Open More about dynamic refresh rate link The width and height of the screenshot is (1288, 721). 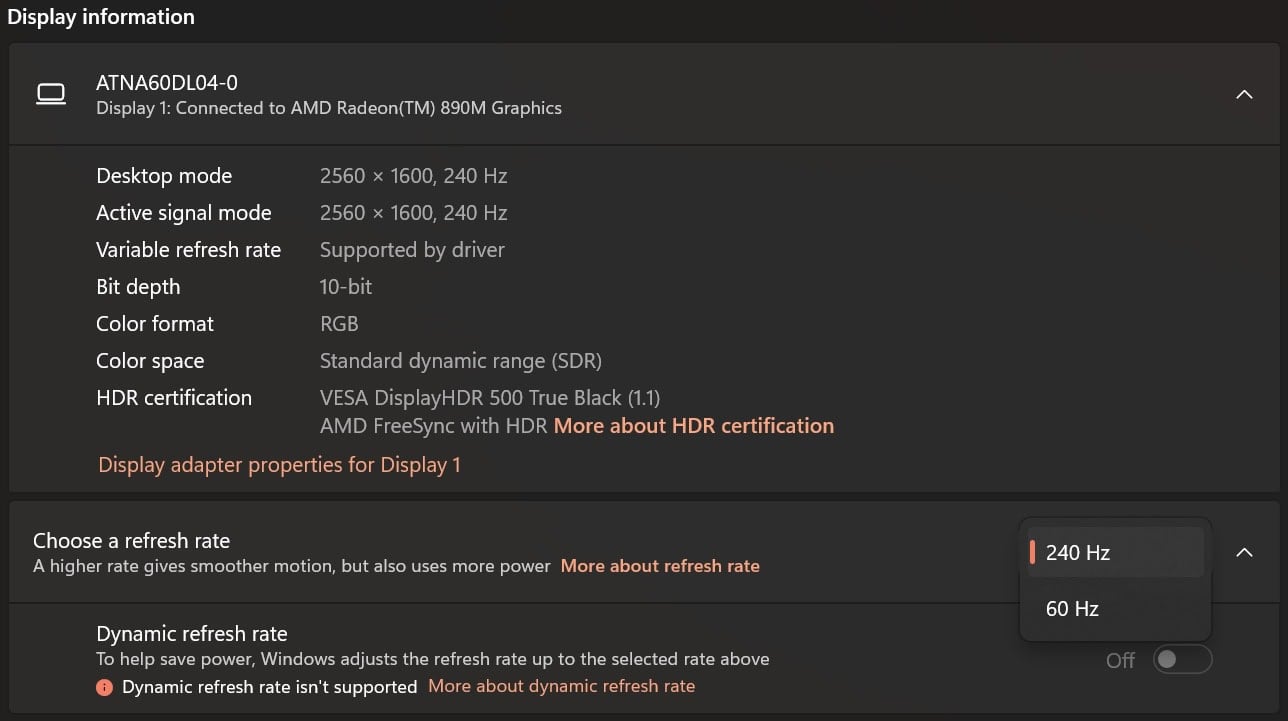(x=561, y=686)
